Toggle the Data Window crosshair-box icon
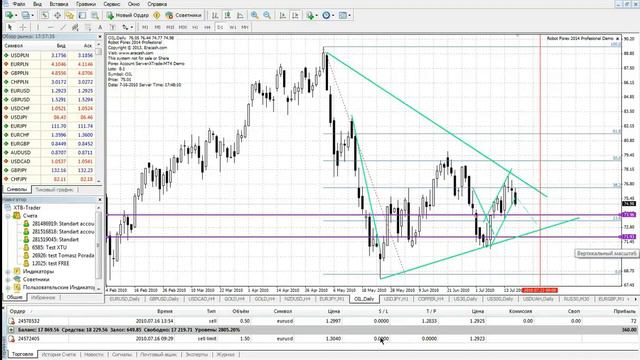 click(57, 15)
